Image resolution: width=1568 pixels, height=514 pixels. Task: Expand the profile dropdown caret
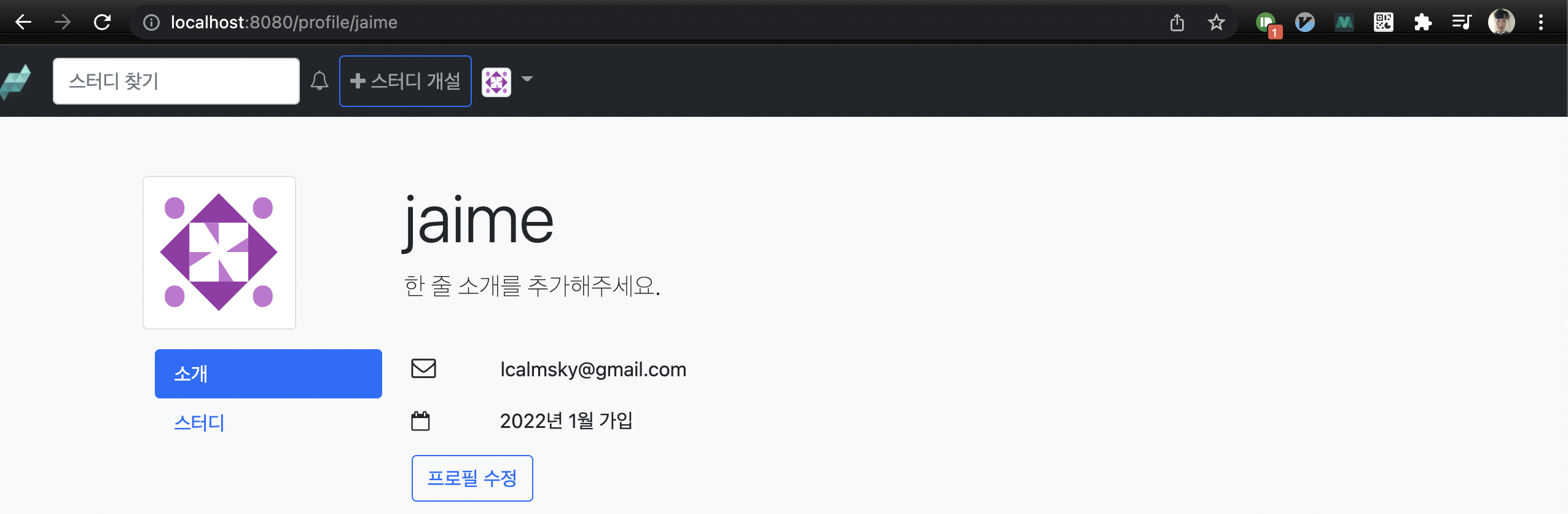click(x=527, y=79)
